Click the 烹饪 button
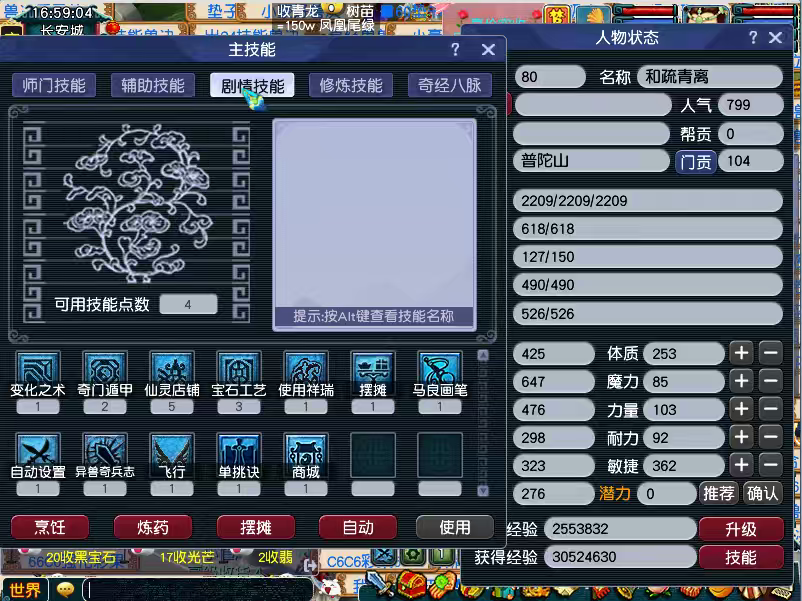The image size is (802, 601). pos(50,527)
